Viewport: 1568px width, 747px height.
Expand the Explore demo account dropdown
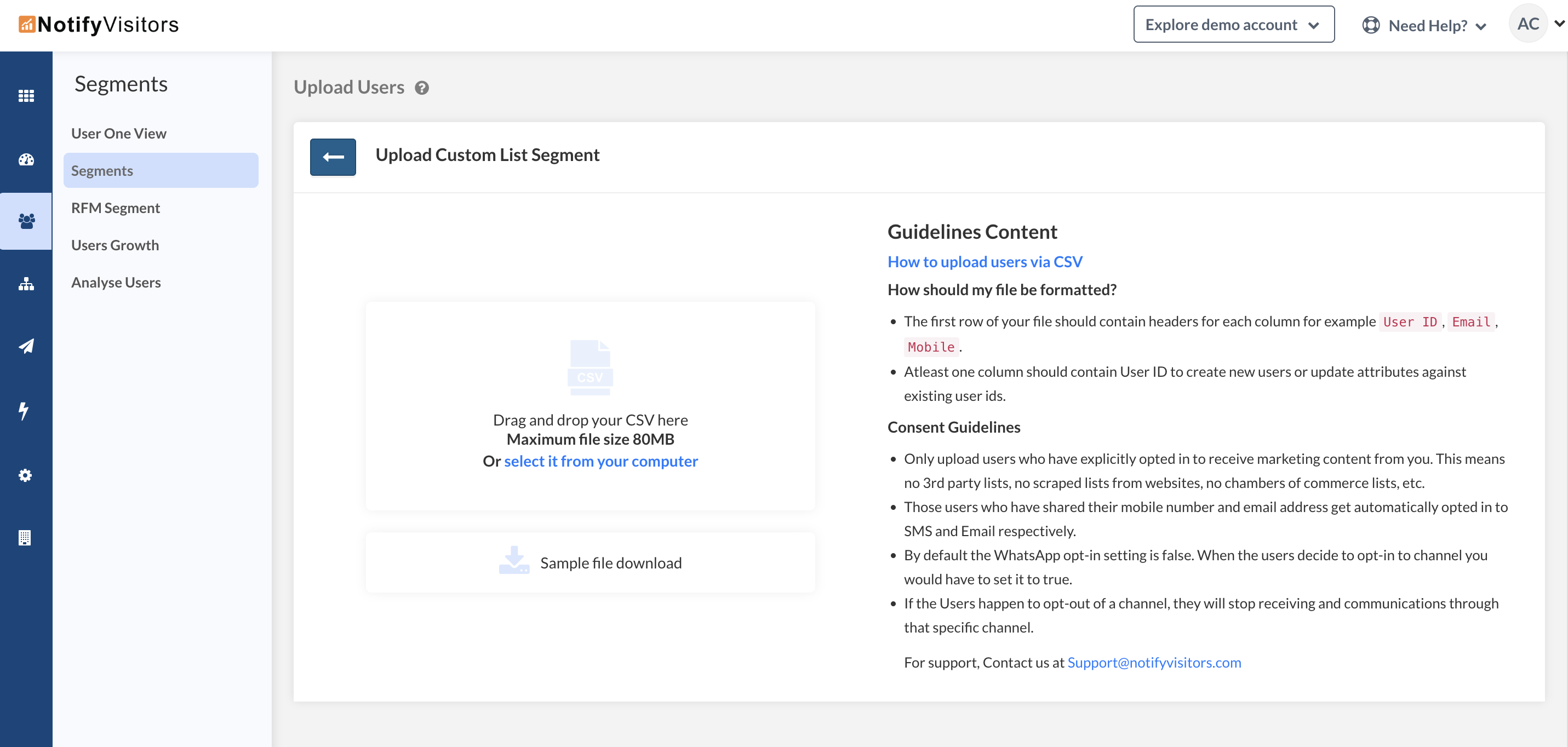click(1233, 25)
